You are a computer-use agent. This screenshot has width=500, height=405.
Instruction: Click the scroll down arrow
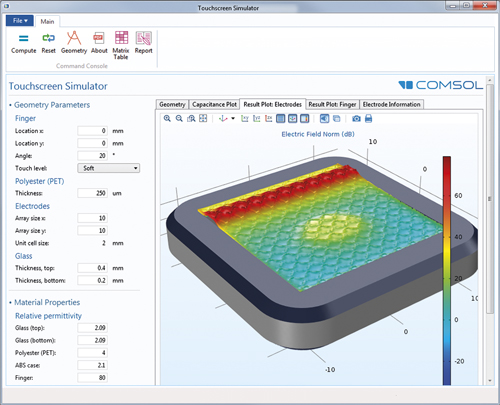pos(489,380)
